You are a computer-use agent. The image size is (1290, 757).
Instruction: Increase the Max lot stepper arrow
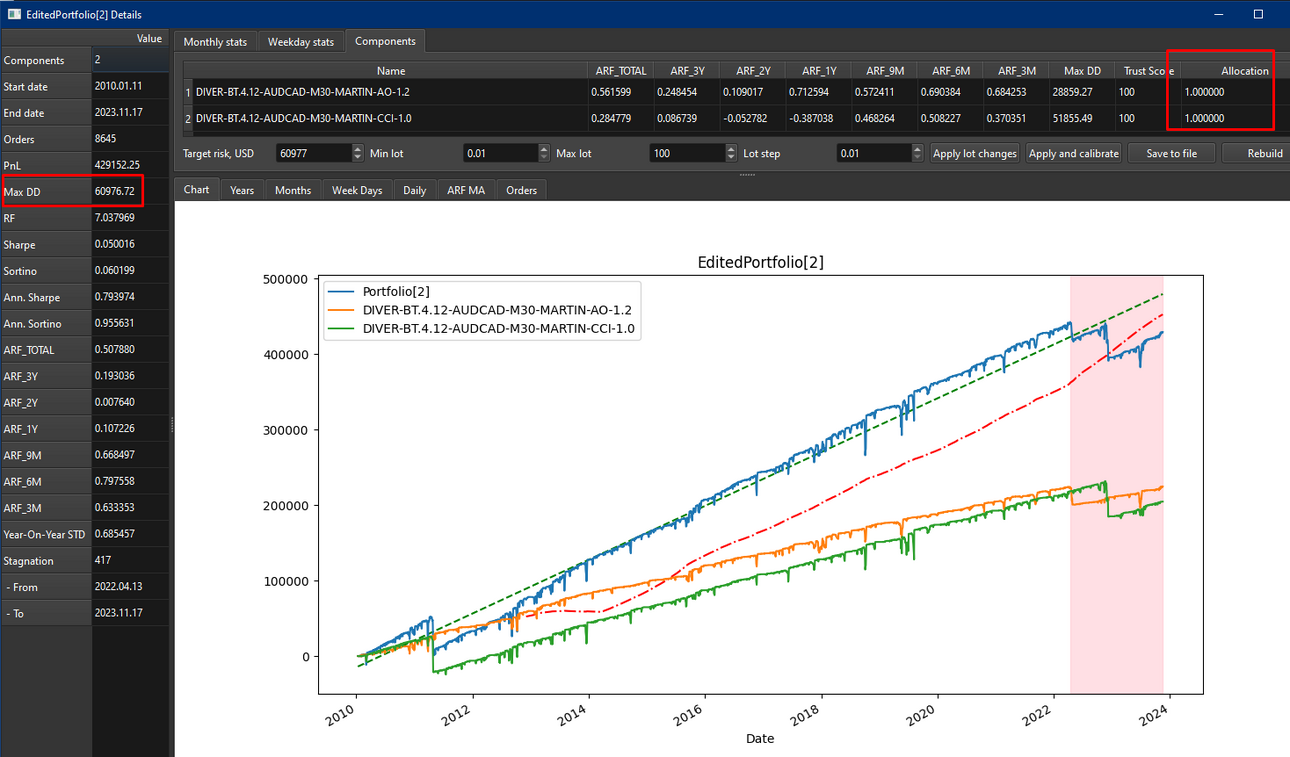(x=730, y=149)
